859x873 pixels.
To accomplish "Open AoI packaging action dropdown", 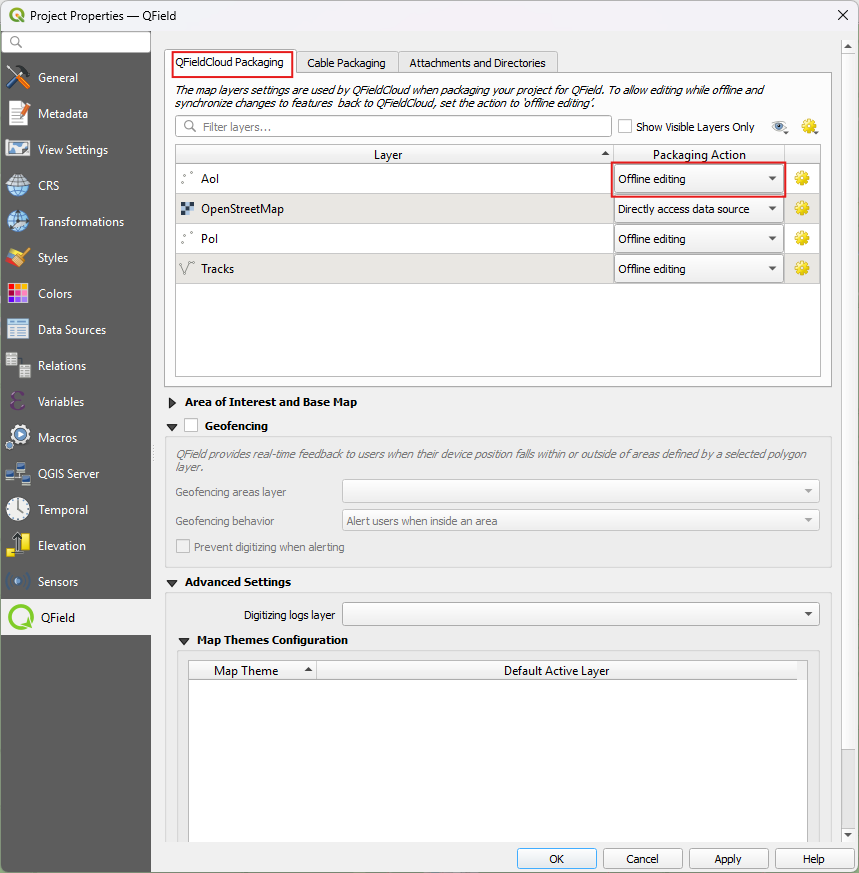I will pyautogui.click(x=698, y=179).
